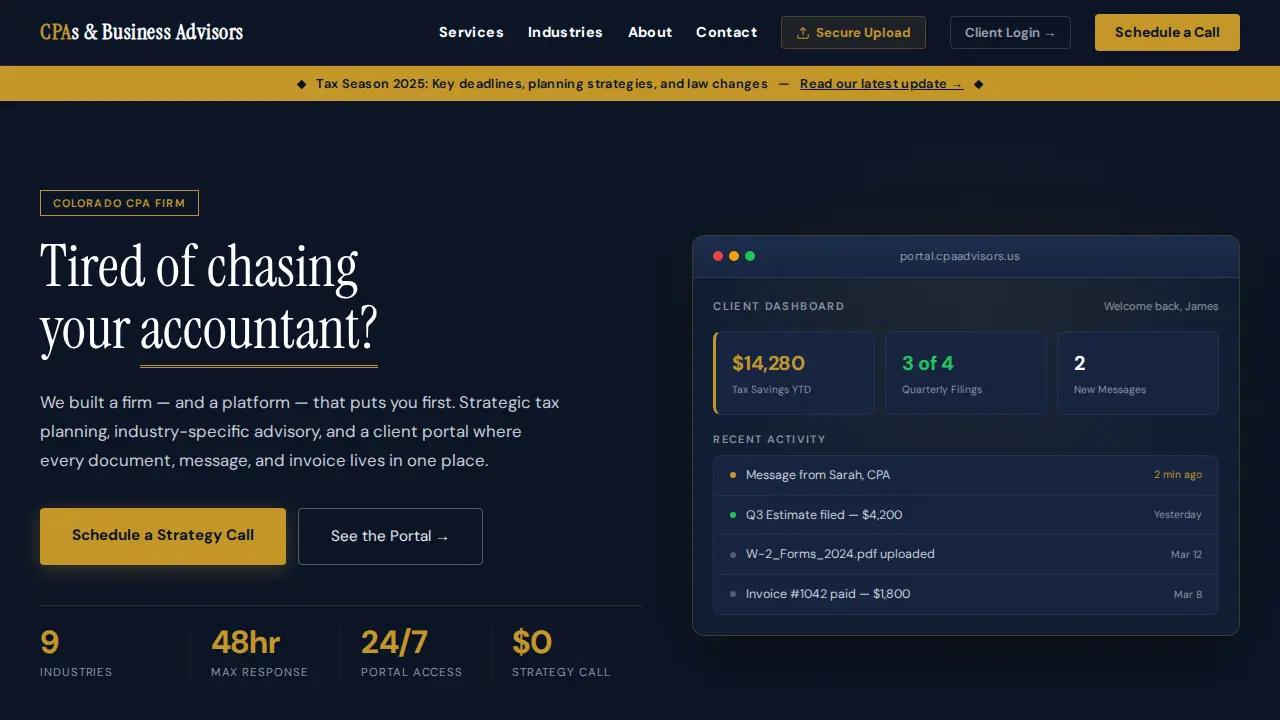Screen dimensions: 1280x720
Task: Open the Services menu
Action: point(471,32)
